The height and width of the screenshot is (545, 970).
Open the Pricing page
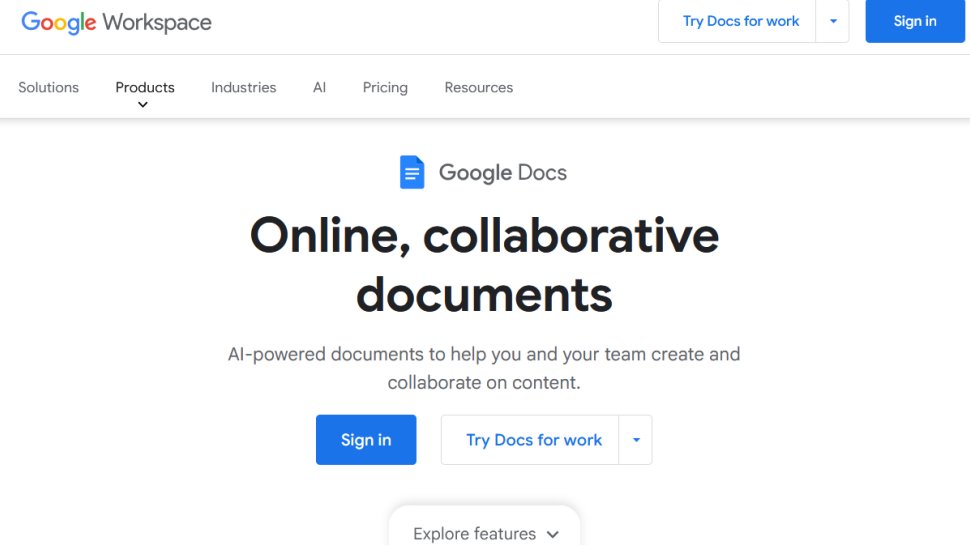pyautogui.click(x=385, y=87)
